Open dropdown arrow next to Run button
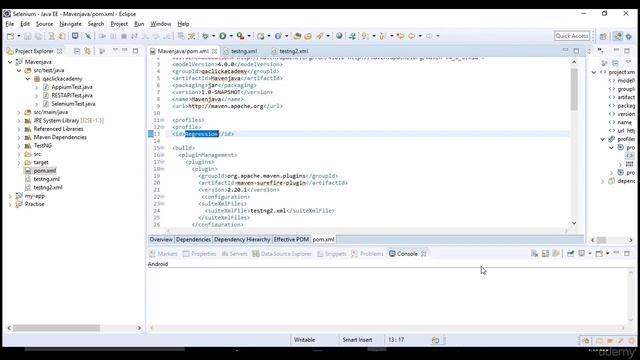The height and width of the screenshot is (360, 640). [x=231, y=36]
